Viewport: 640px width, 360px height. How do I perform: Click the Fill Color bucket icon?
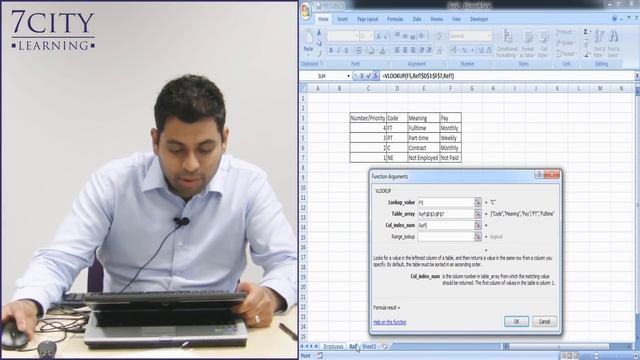[371, 51]
